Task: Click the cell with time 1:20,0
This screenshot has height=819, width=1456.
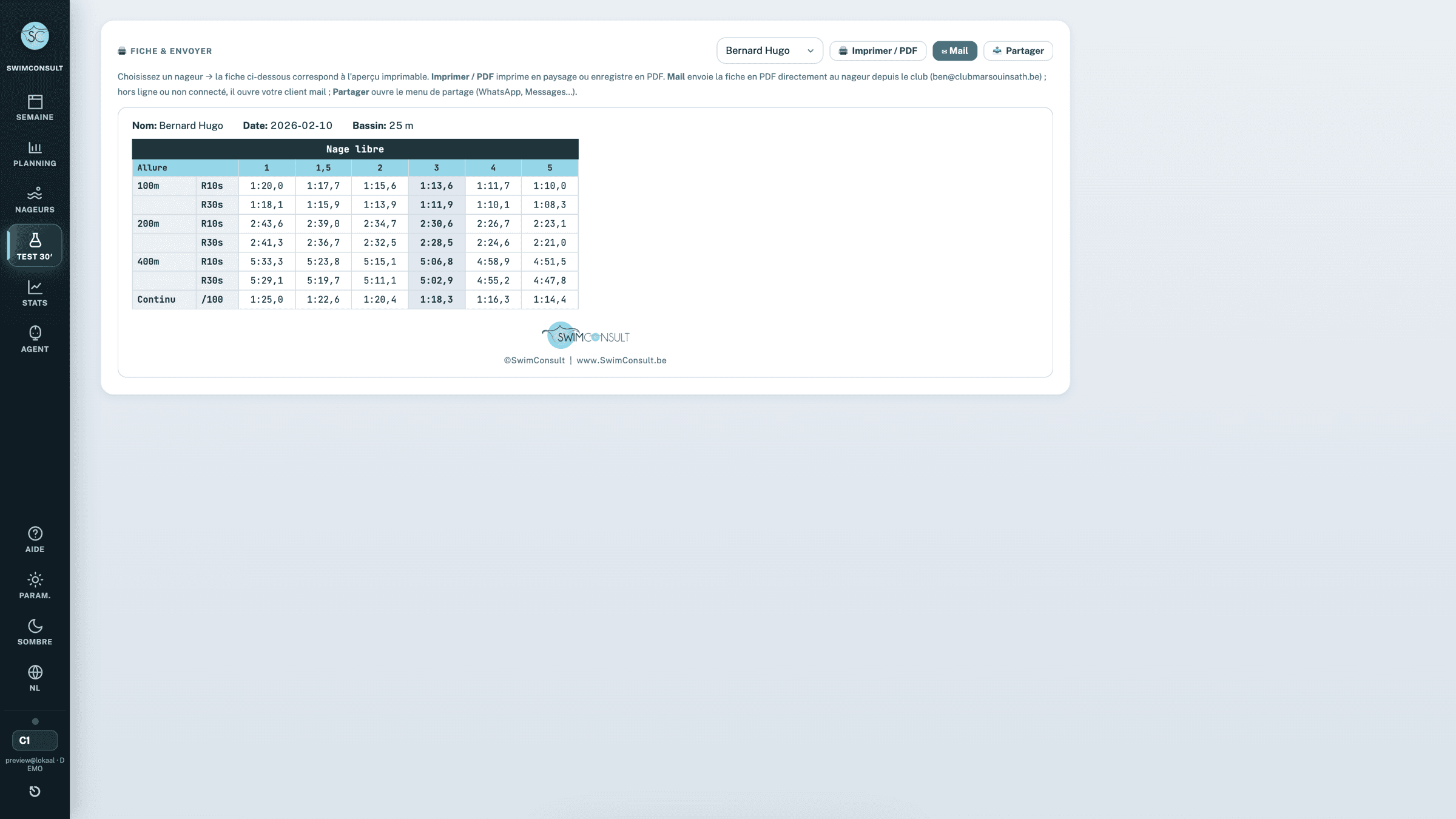Action: click(266, 186)
